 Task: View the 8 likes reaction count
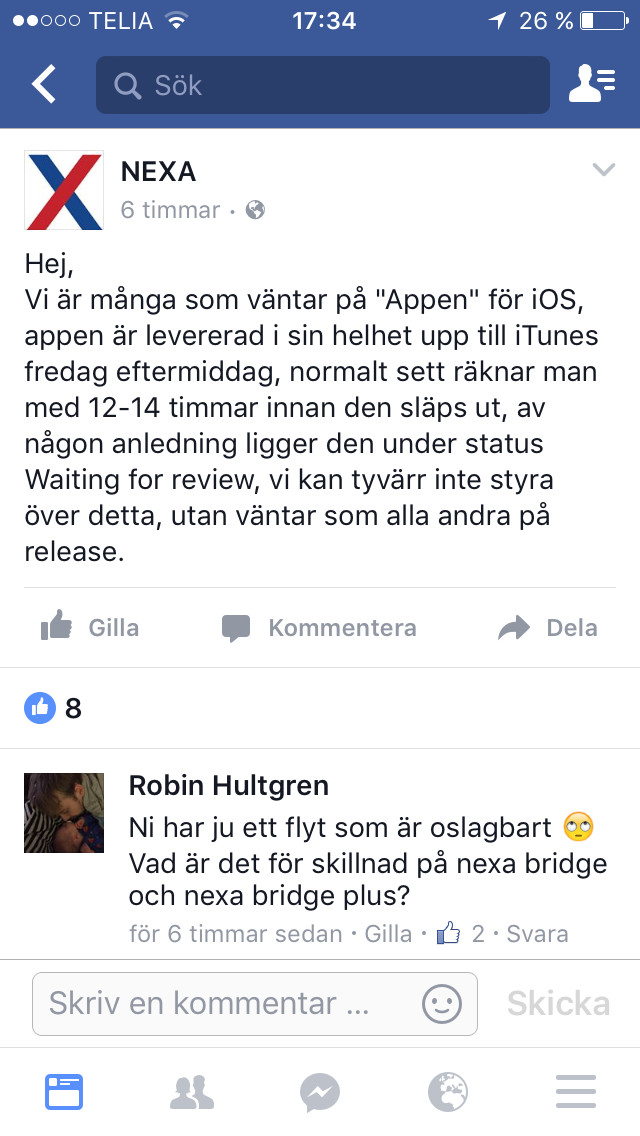click(53, 708)
